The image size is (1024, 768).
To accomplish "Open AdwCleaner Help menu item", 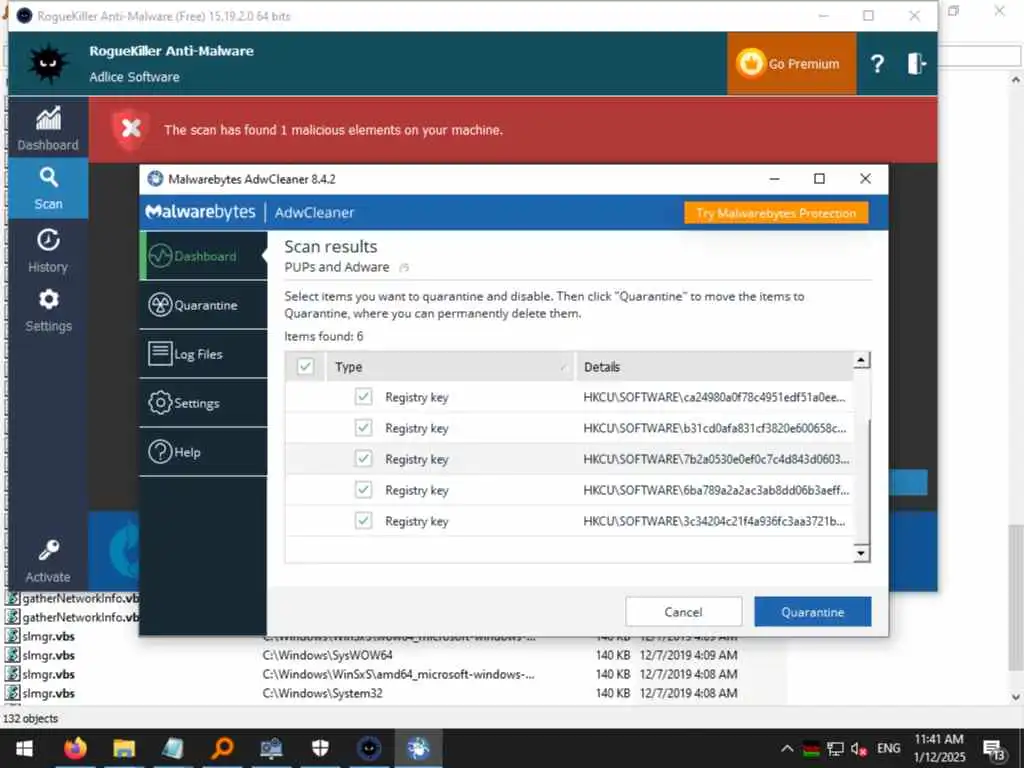I will (203, 452).
